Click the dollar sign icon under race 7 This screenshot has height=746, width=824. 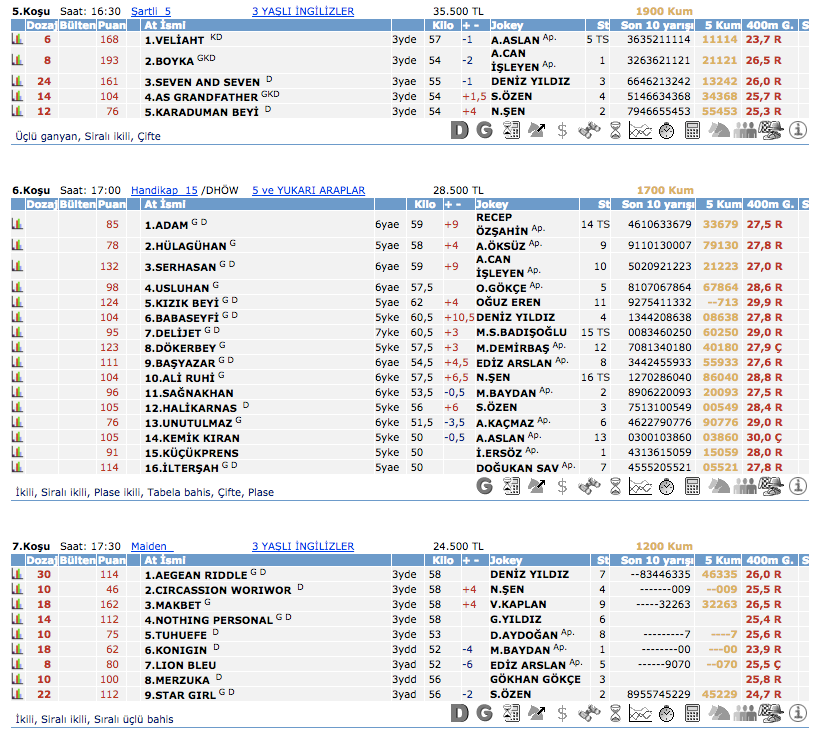[563, 713]
